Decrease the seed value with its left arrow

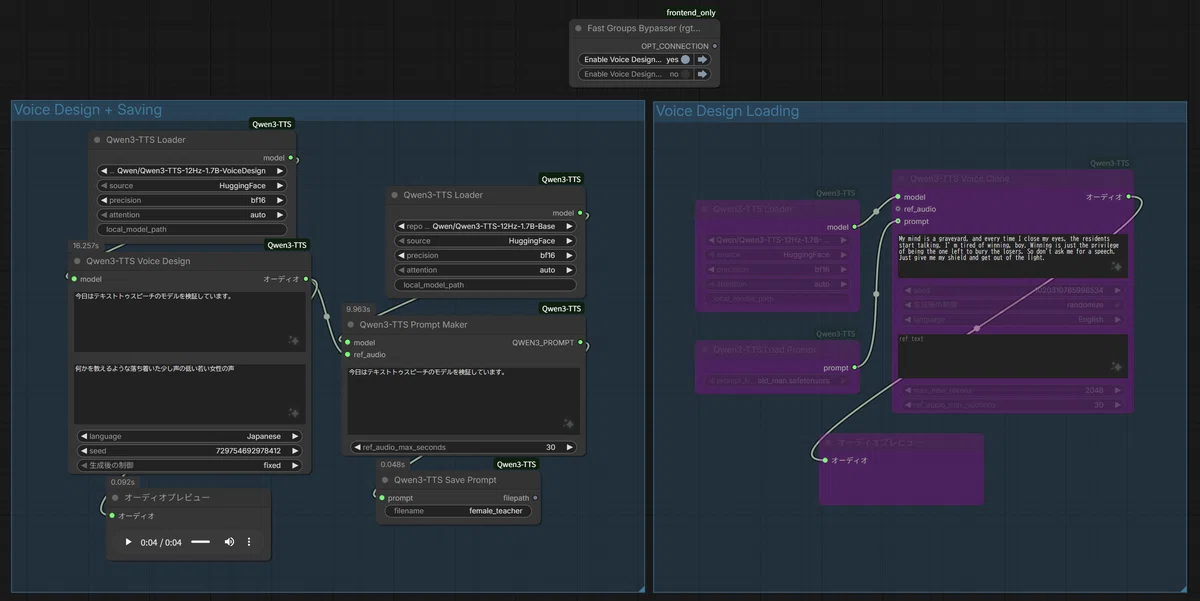point(84,451)
